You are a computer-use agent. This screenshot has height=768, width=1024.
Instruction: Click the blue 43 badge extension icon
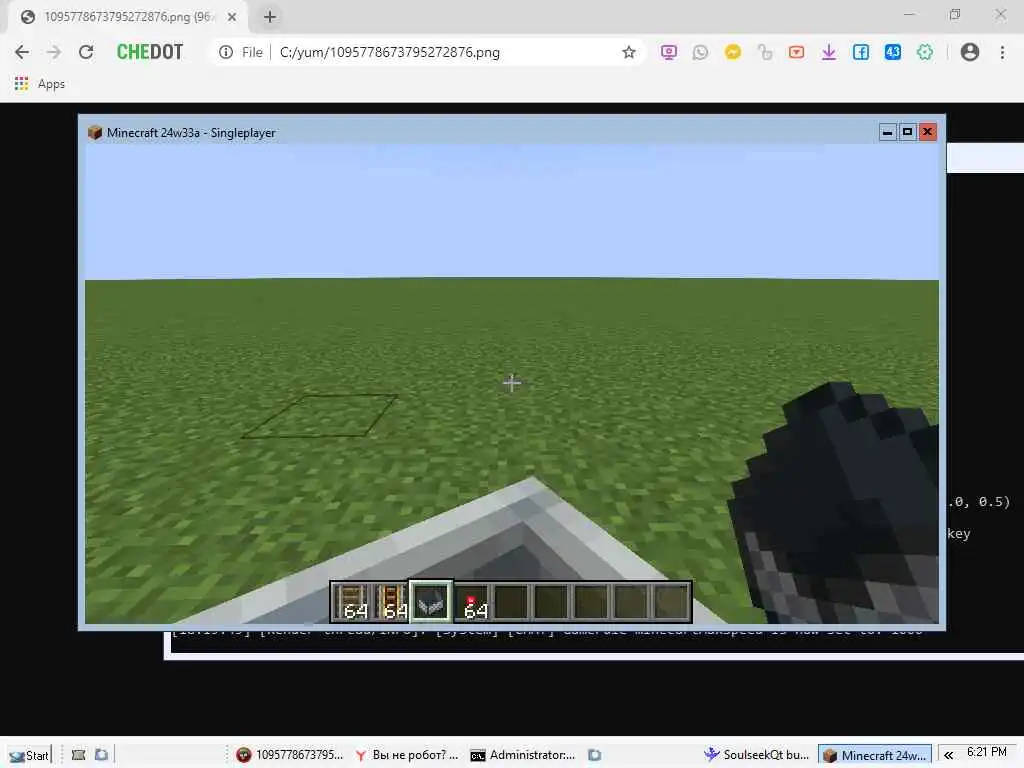893,52
